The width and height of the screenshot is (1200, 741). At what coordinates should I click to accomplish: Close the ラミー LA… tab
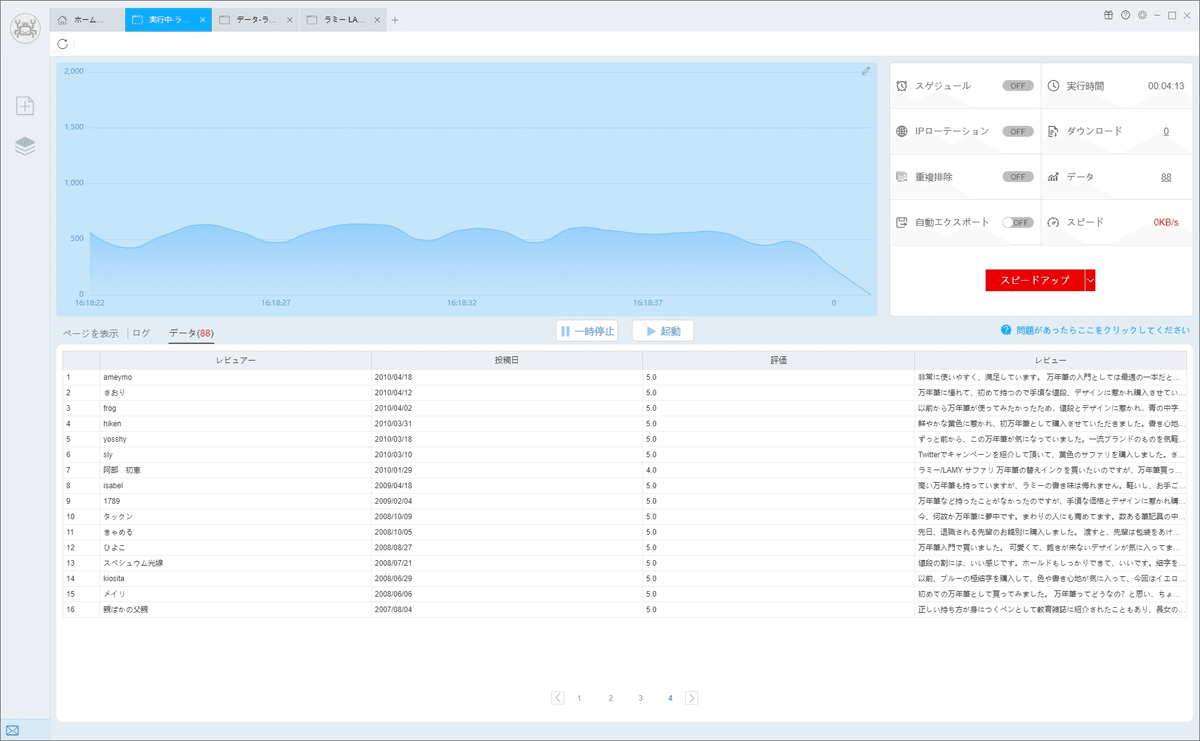point(375,20)
